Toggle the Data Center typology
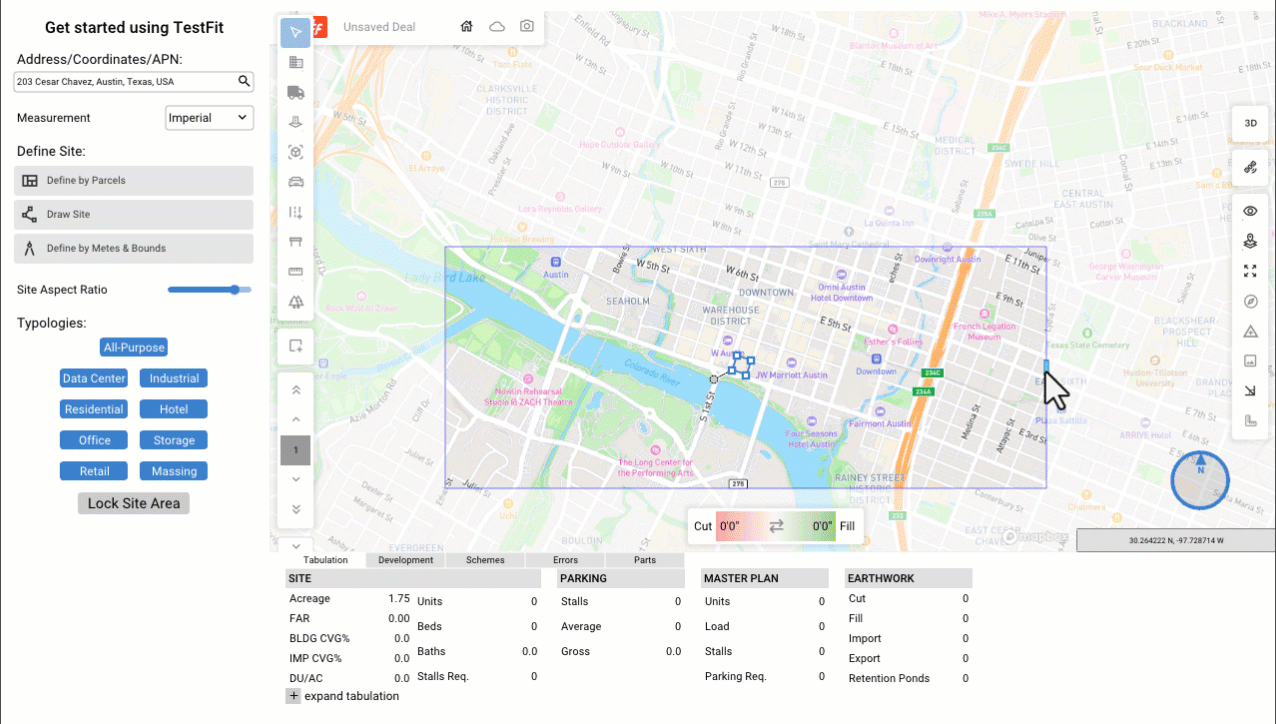 tap(94, 378)
